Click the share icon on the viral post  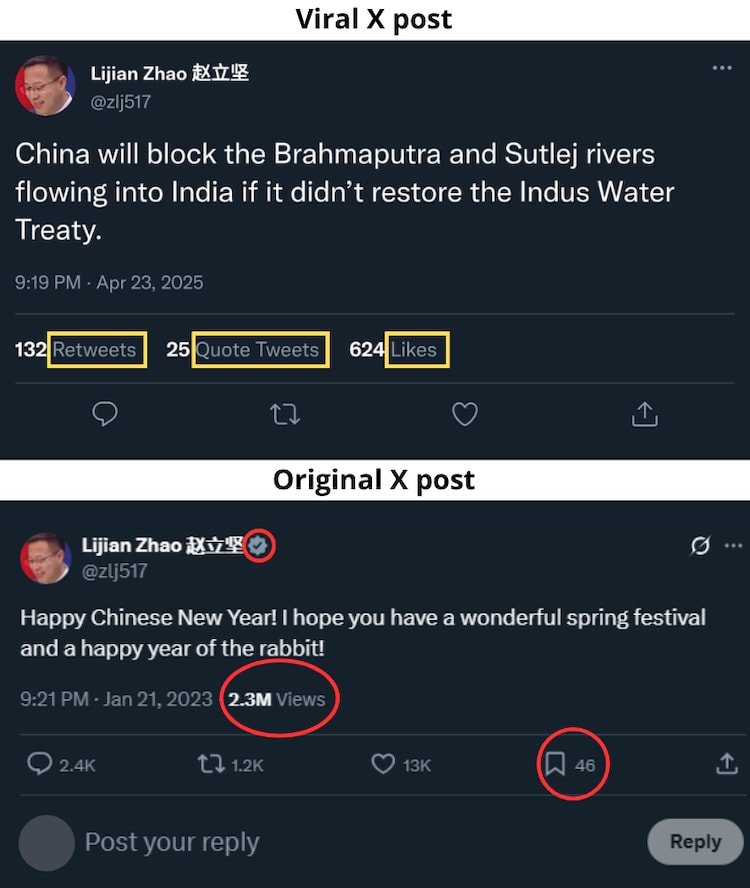point(645,414)
